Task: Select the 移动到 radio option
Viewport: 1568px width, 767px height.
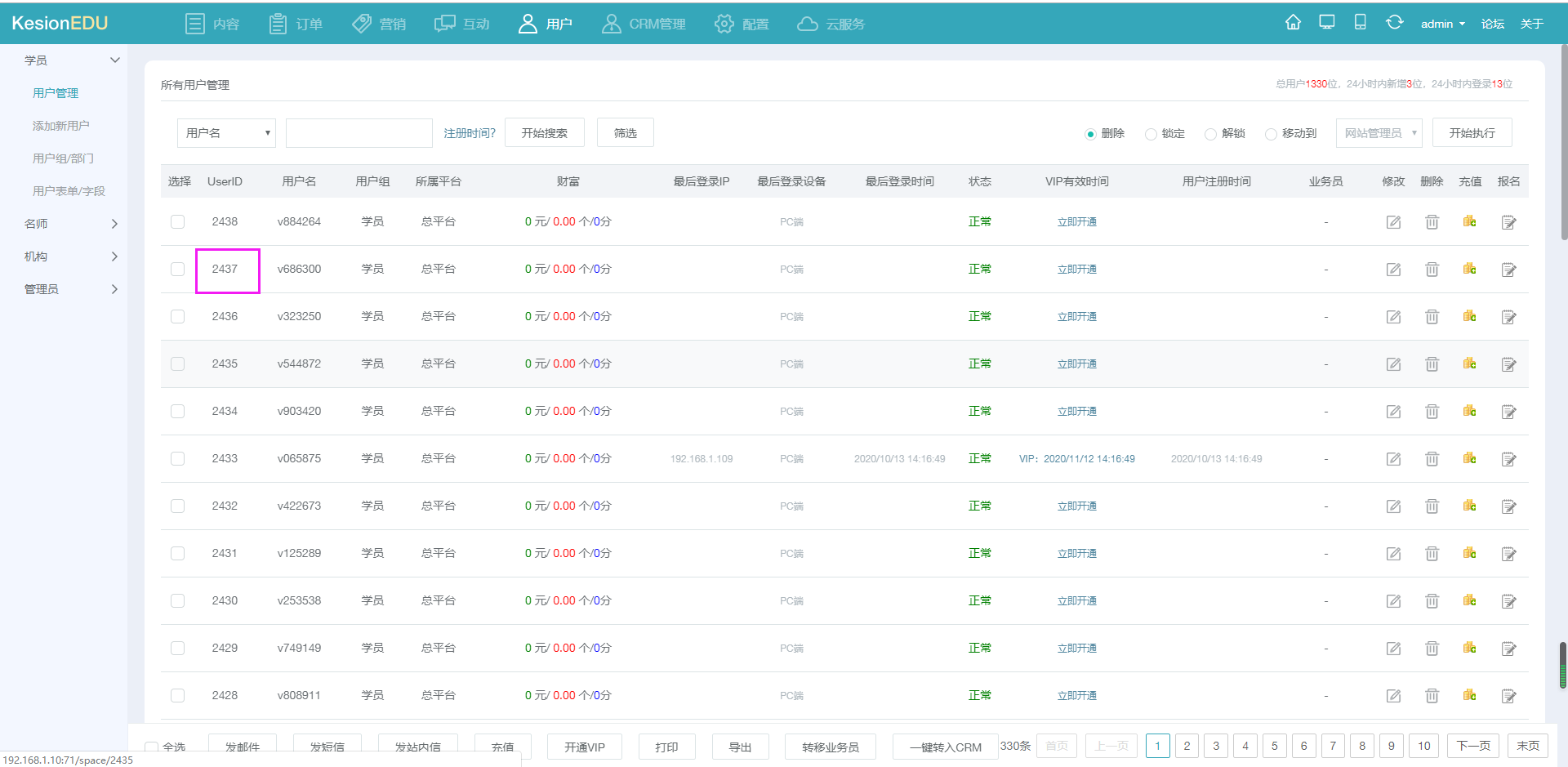Action: (x=1271, y=134)
